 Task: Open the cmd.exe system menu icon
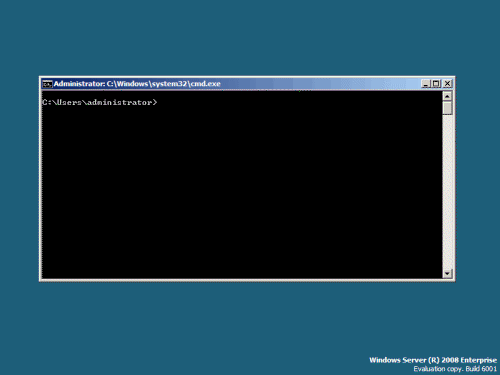[x=47, y=84]
